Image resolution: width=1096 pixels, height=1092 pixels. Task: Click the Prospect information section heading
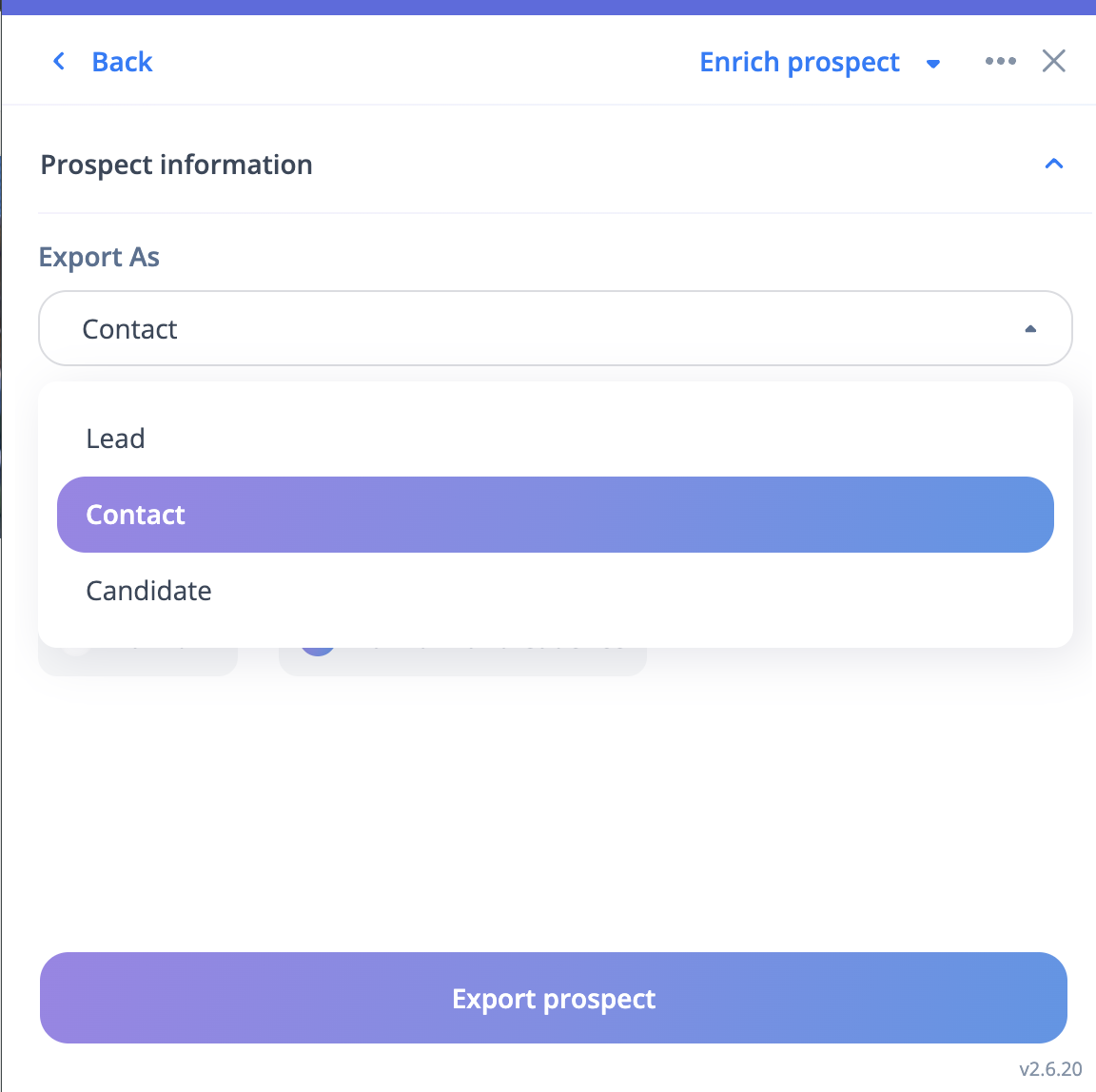point(177,165)
